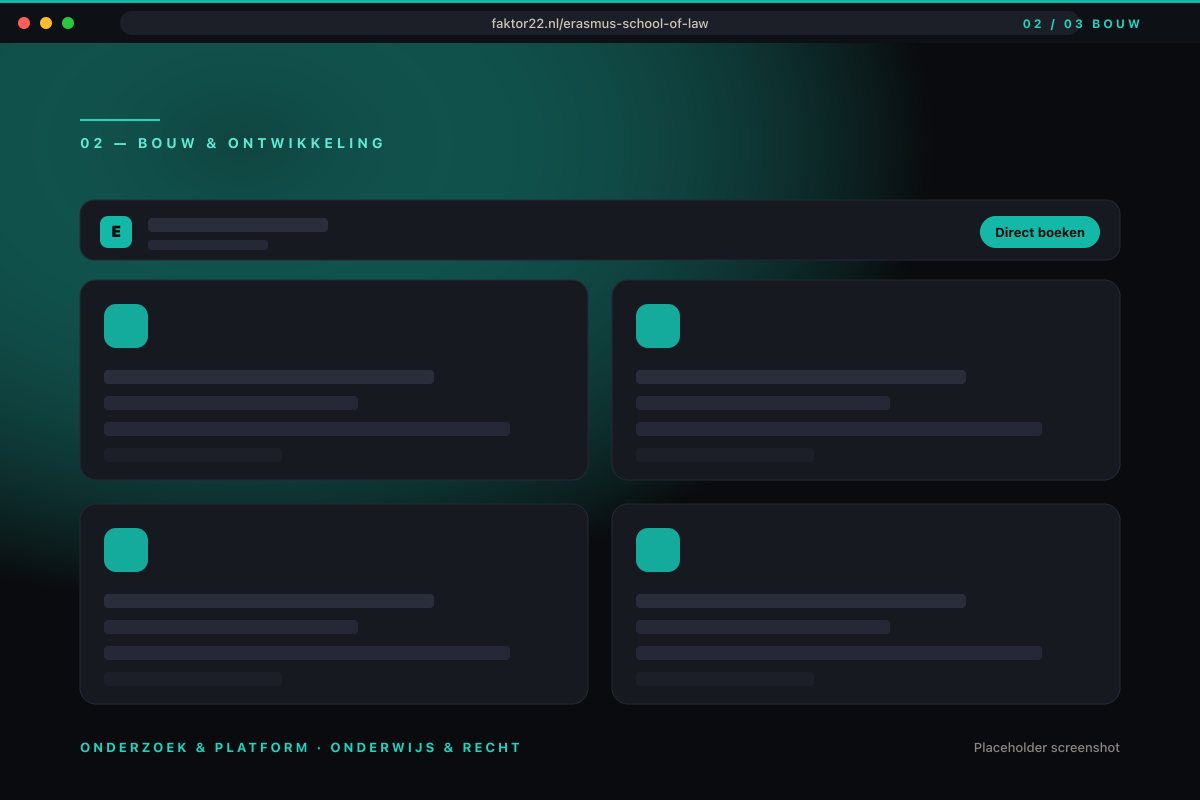Open the top-right content card
The width and height of the screenshot is (1200, 800).
866,380
